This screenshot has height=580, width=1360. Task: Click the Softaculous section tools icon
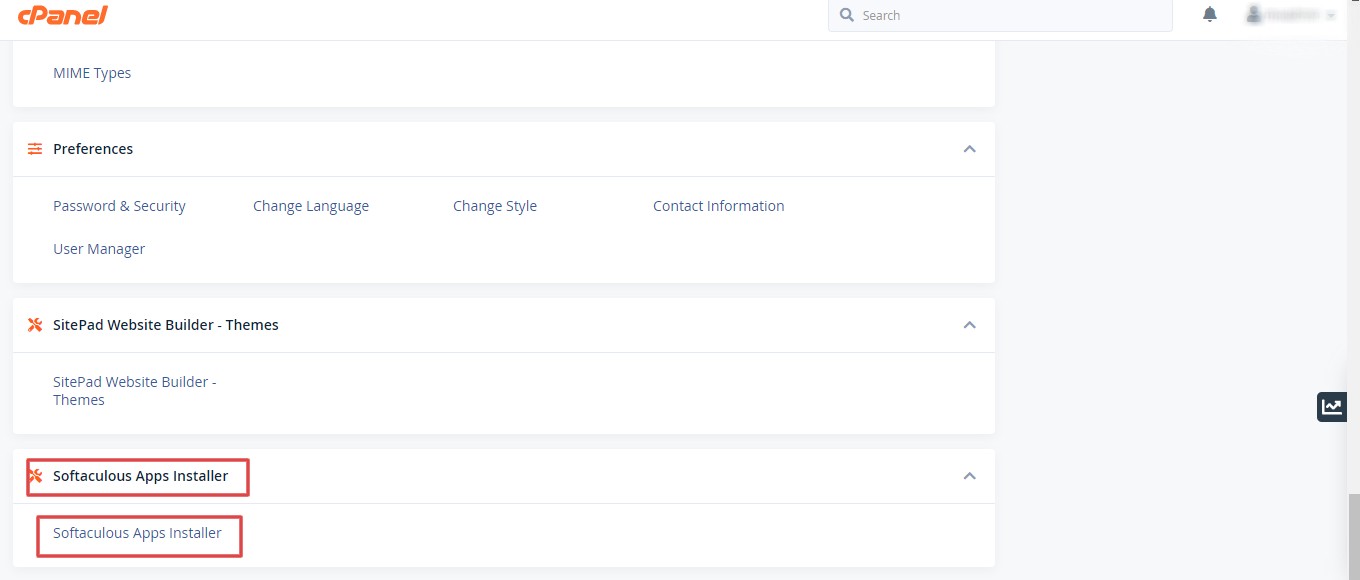[35, 476]
